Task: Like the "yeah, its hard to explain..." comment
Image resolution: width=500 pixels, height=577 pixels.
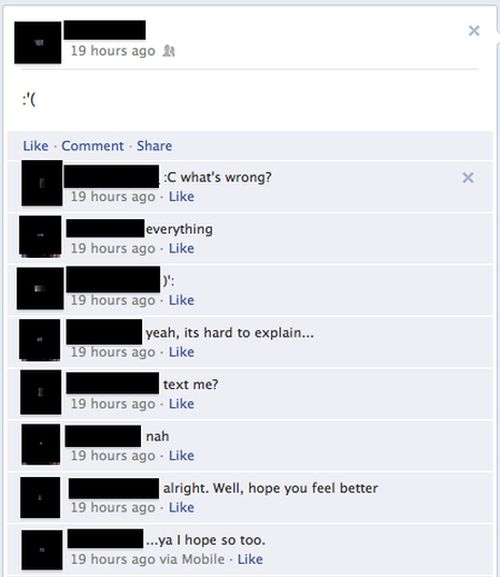Action: point(181,352)
